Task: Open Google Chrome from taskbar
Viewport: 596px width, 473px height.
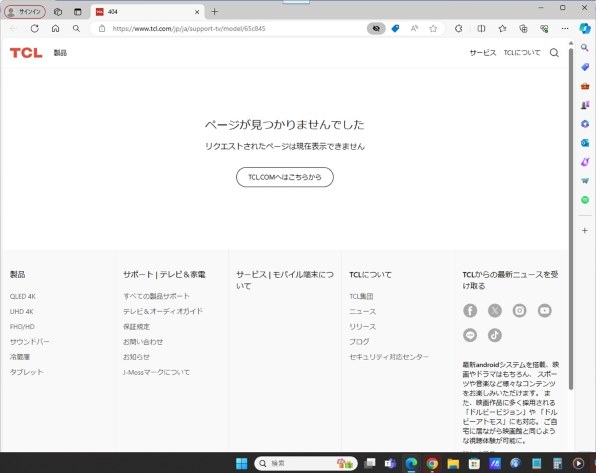Action: 432,463
